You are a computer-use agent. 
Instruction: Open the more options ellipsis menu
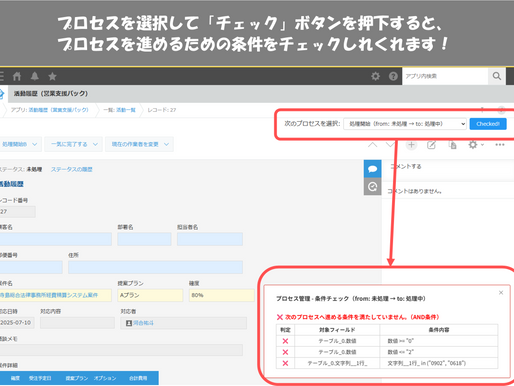500,145
